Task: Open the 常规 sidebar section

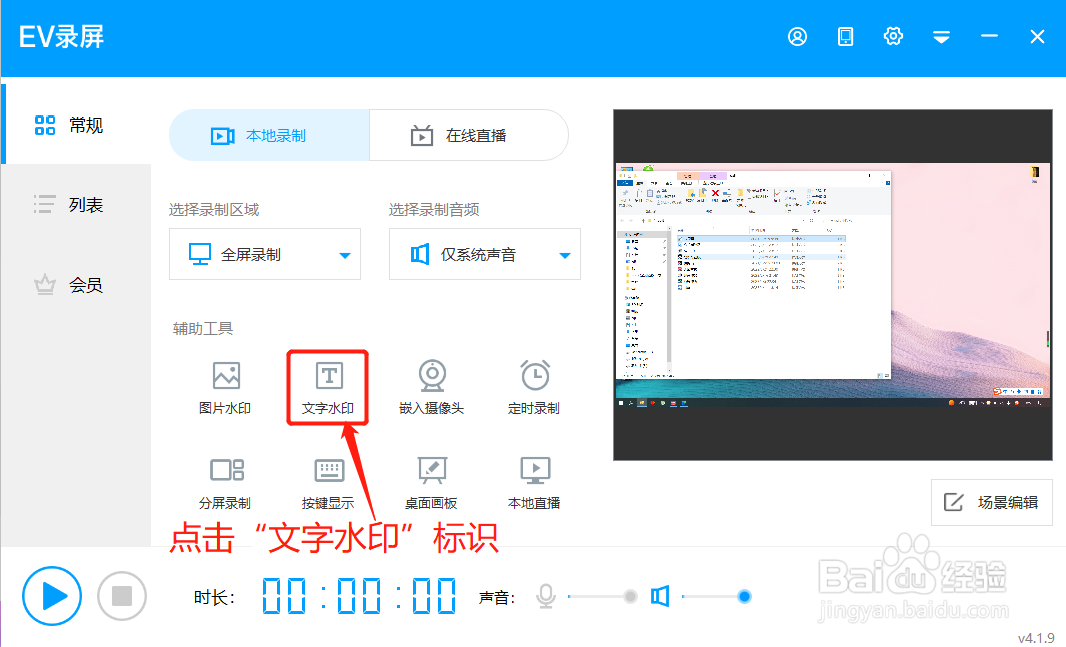Action: click(x=76, y=125)
